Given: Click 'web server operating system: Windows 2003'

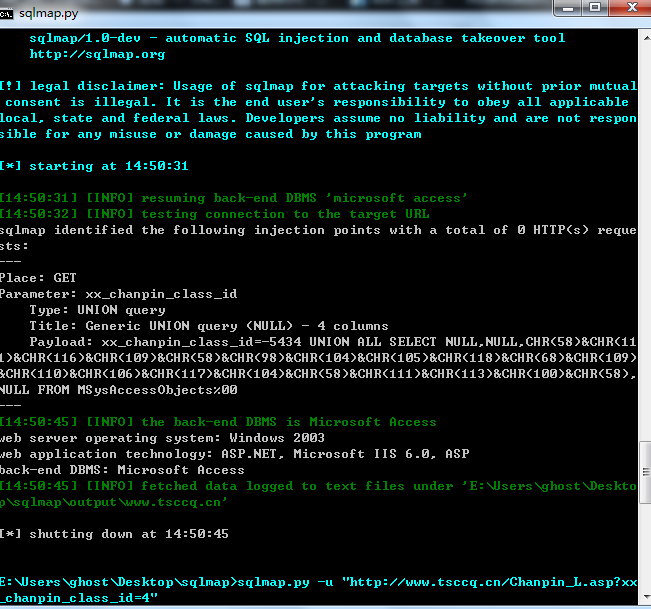Looking at the screenshot, I should 162,438.
